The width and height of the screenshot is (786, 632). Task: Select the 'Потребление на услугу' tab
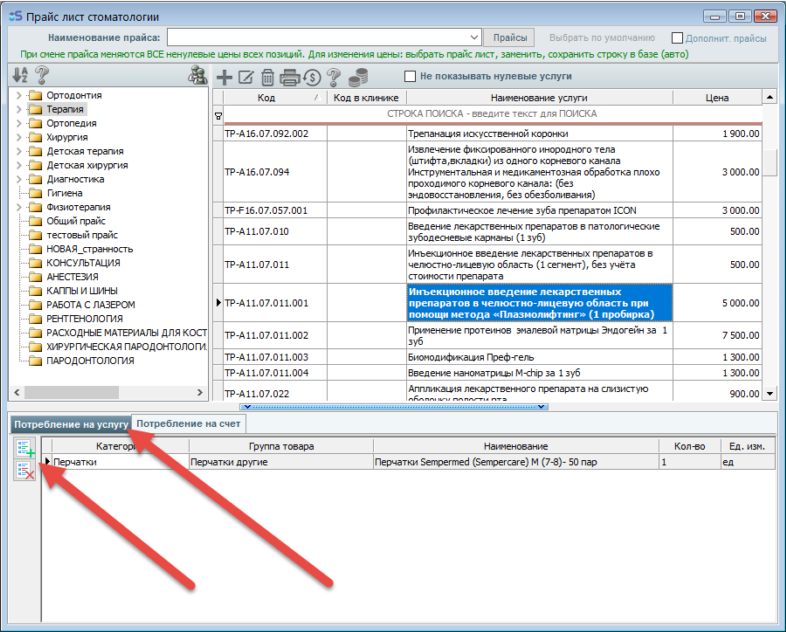click(71, 424)
